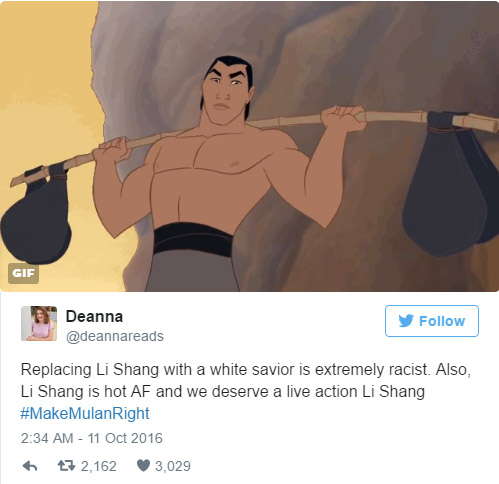Click the 'Follow' label text

tap(442, 321)
